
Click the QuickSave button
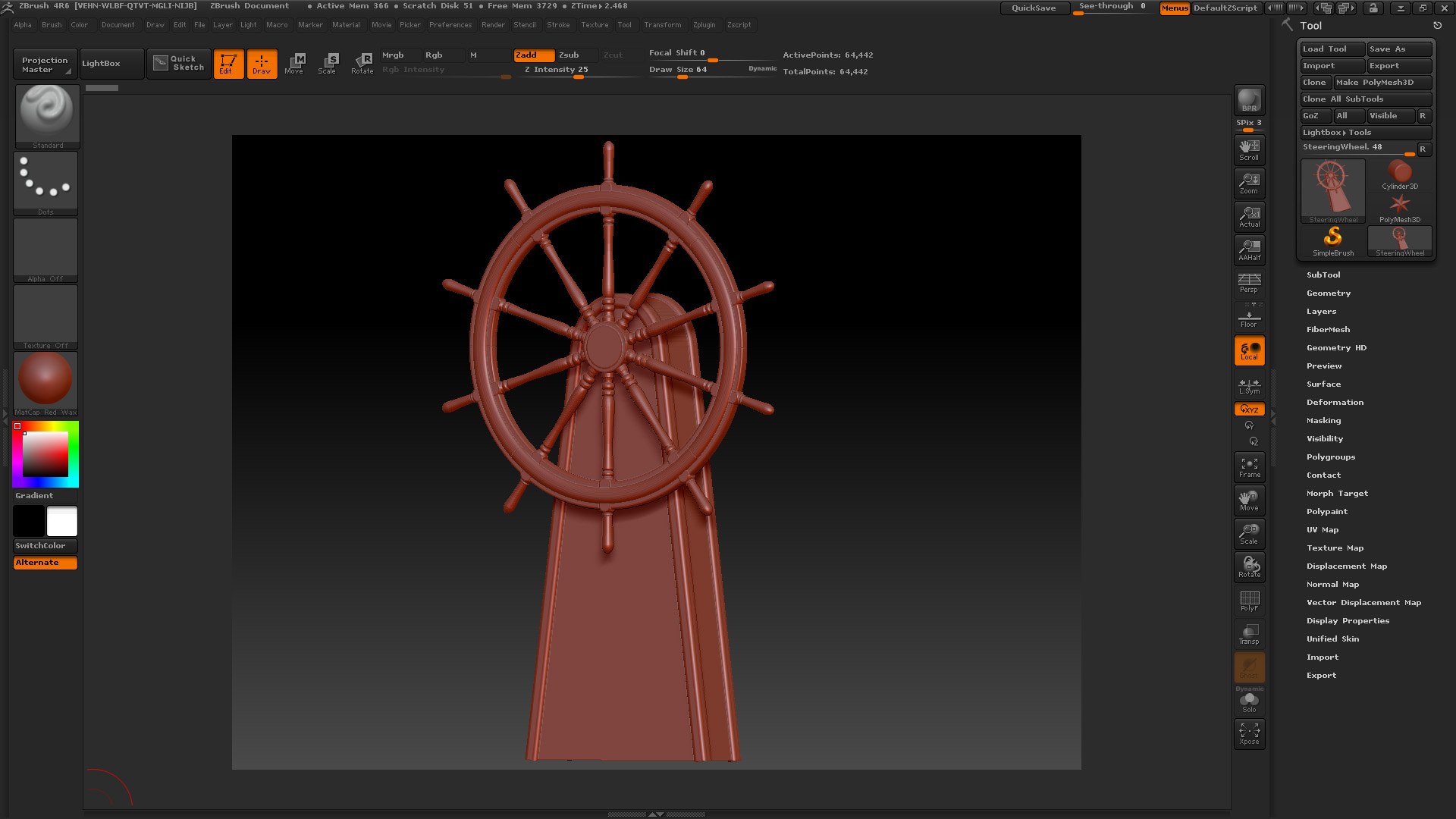pos(1034,8)
